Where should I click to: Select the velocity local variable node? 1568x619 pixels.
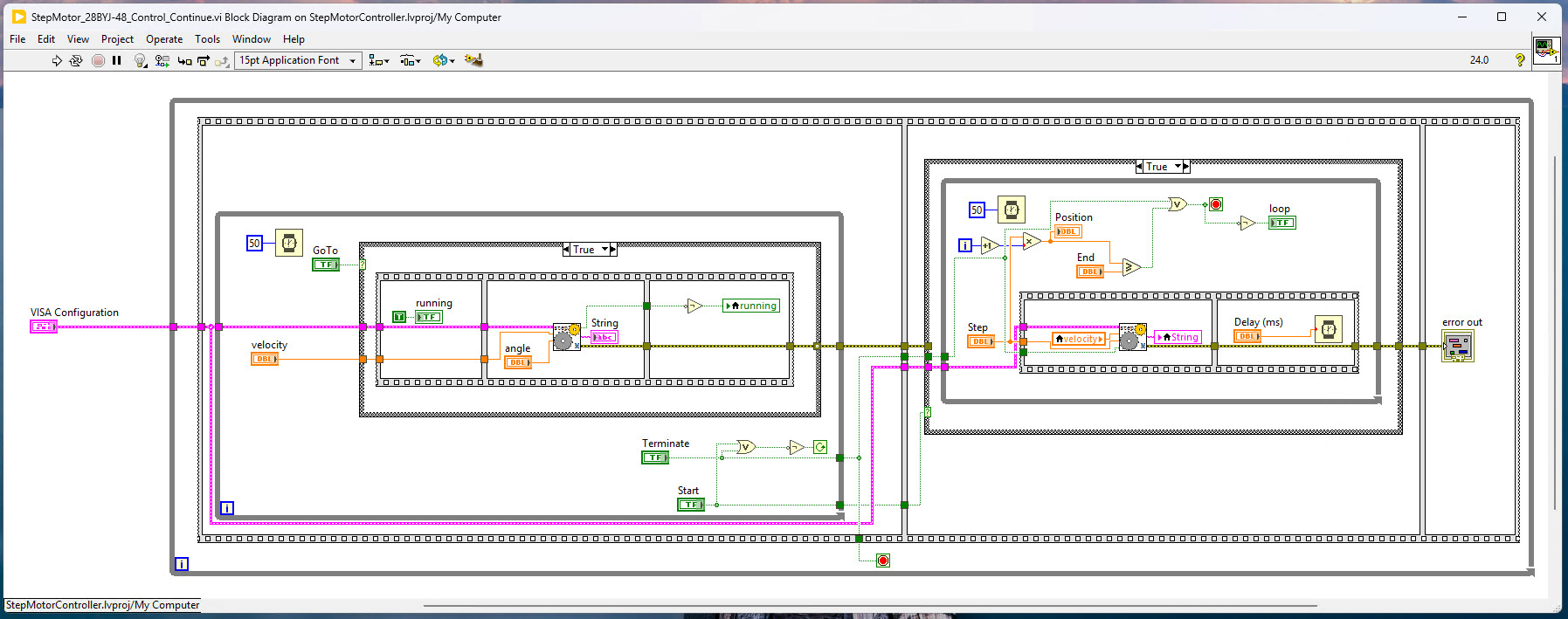point(1079,339)
